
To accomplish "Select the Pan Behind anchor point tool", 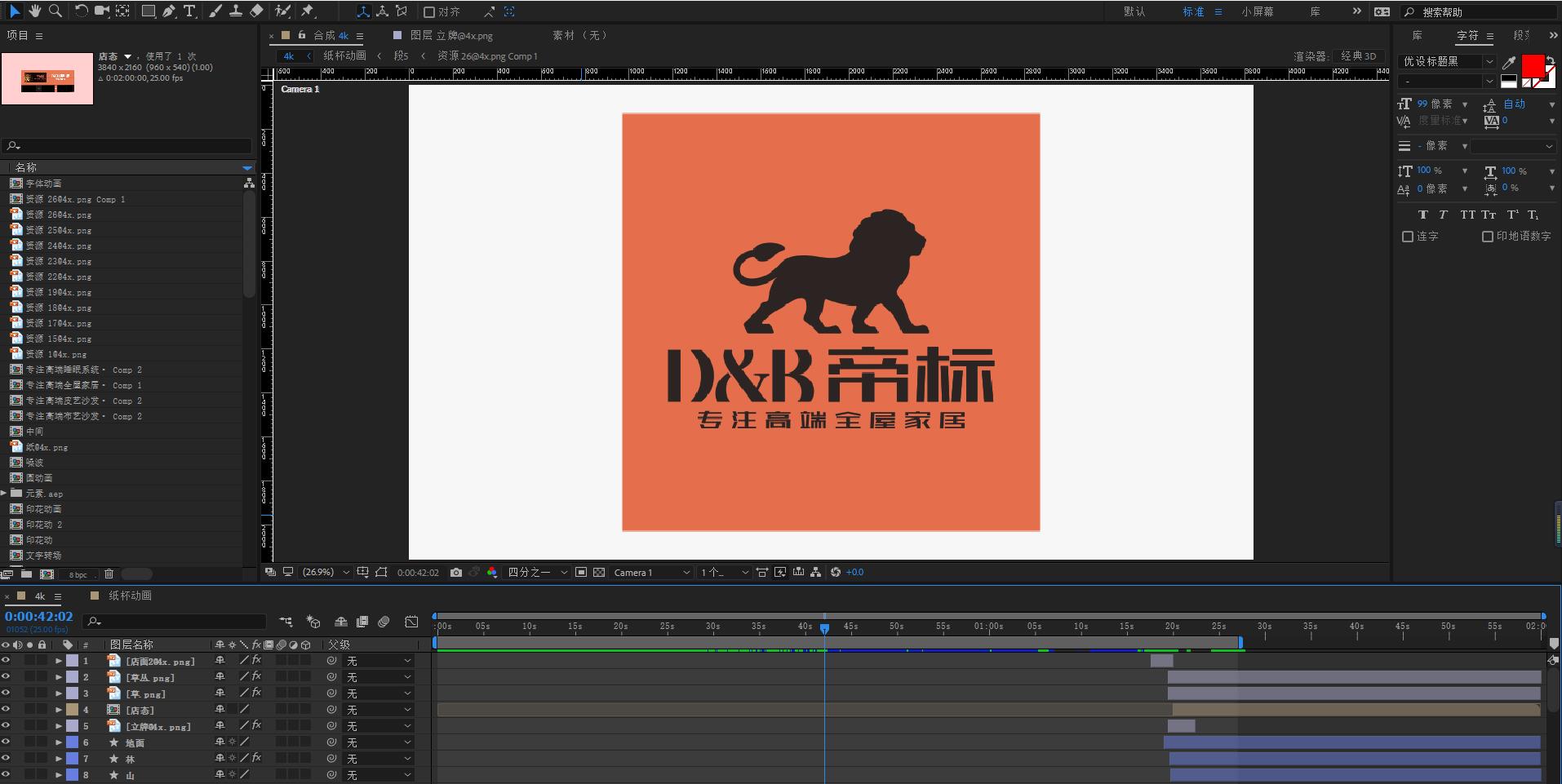I will [122, 11].
